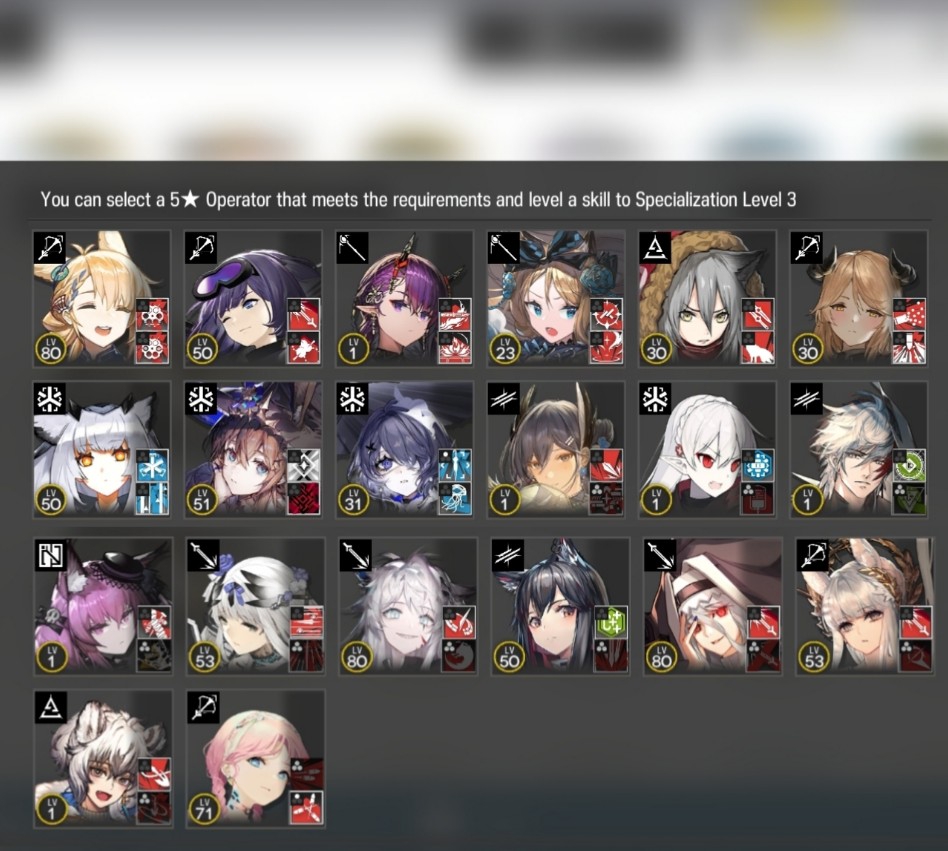948x851 pixels.
Task: Choose the grey wolf-eared operator in red hood
Action: pos(707,299)
